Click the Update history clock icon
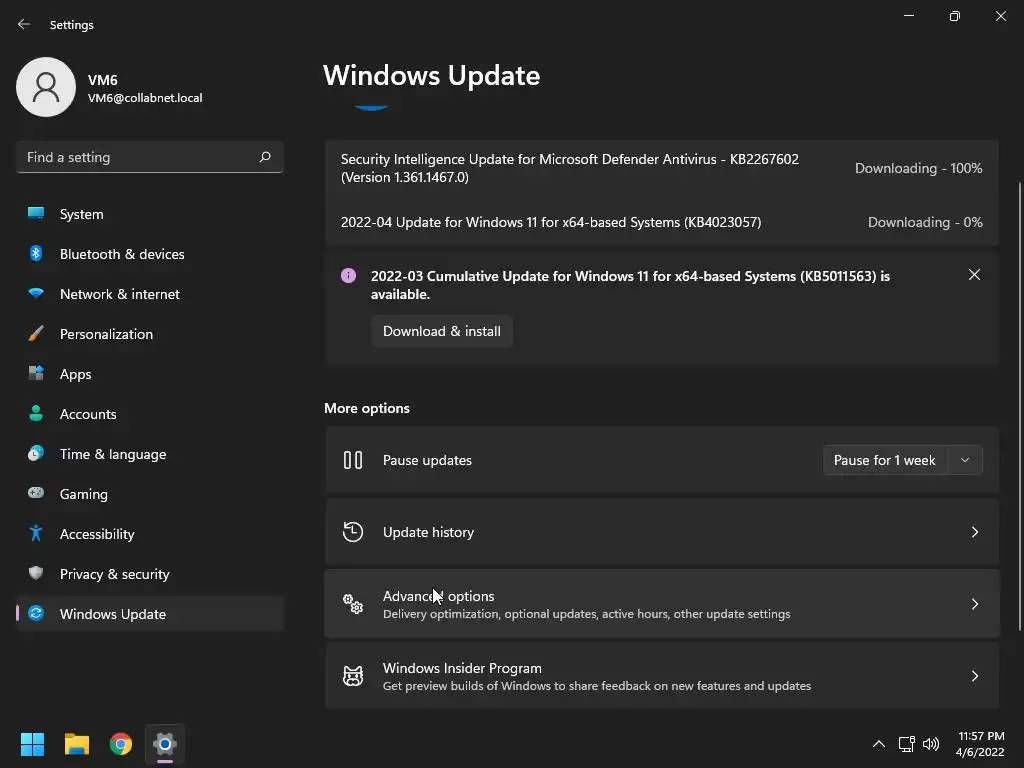The height and width of the screenshot is (768, 1024). (353, 532)
